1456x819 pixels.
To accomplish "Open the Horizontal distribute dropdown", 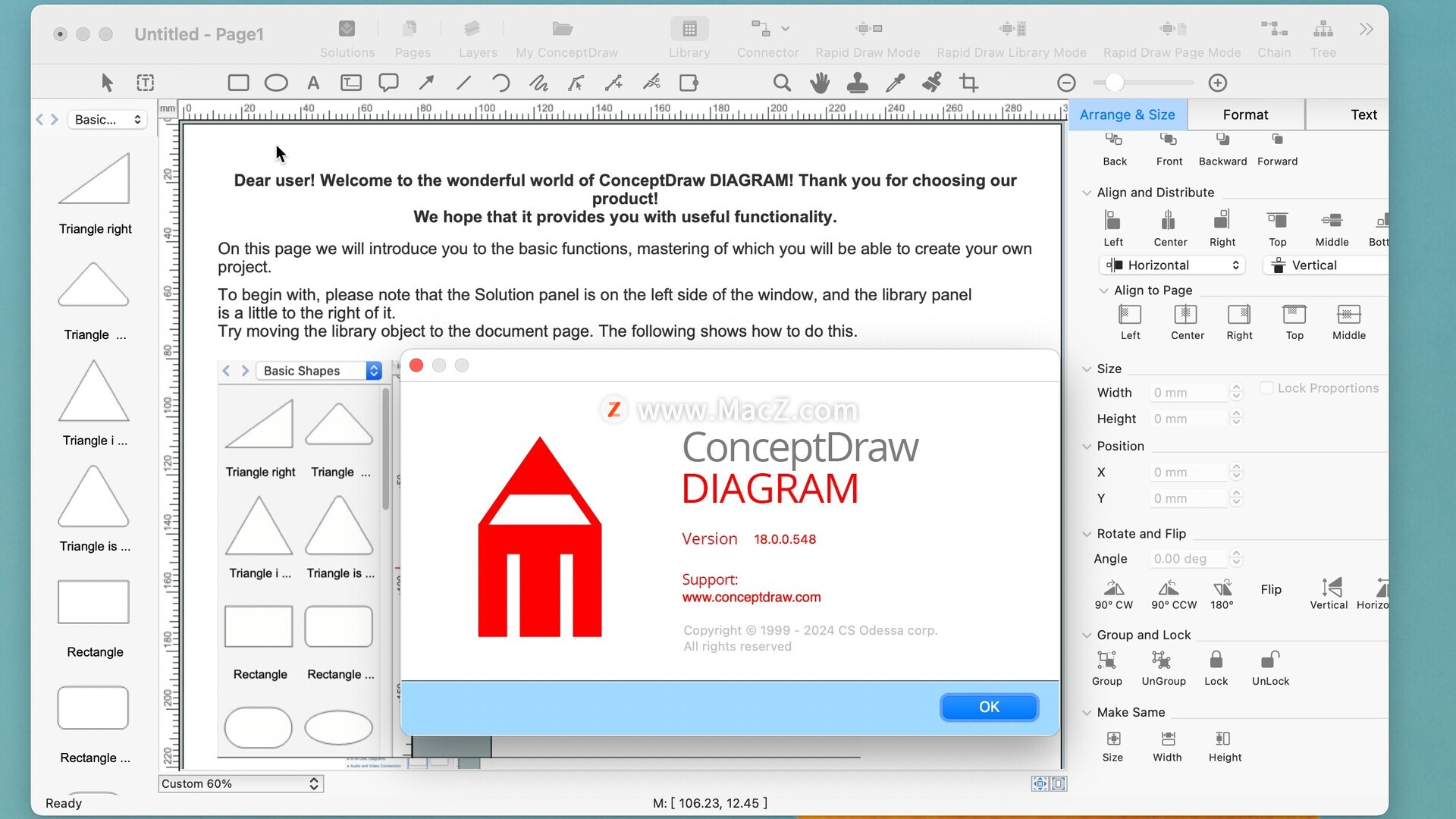I will coord(1172,265).
